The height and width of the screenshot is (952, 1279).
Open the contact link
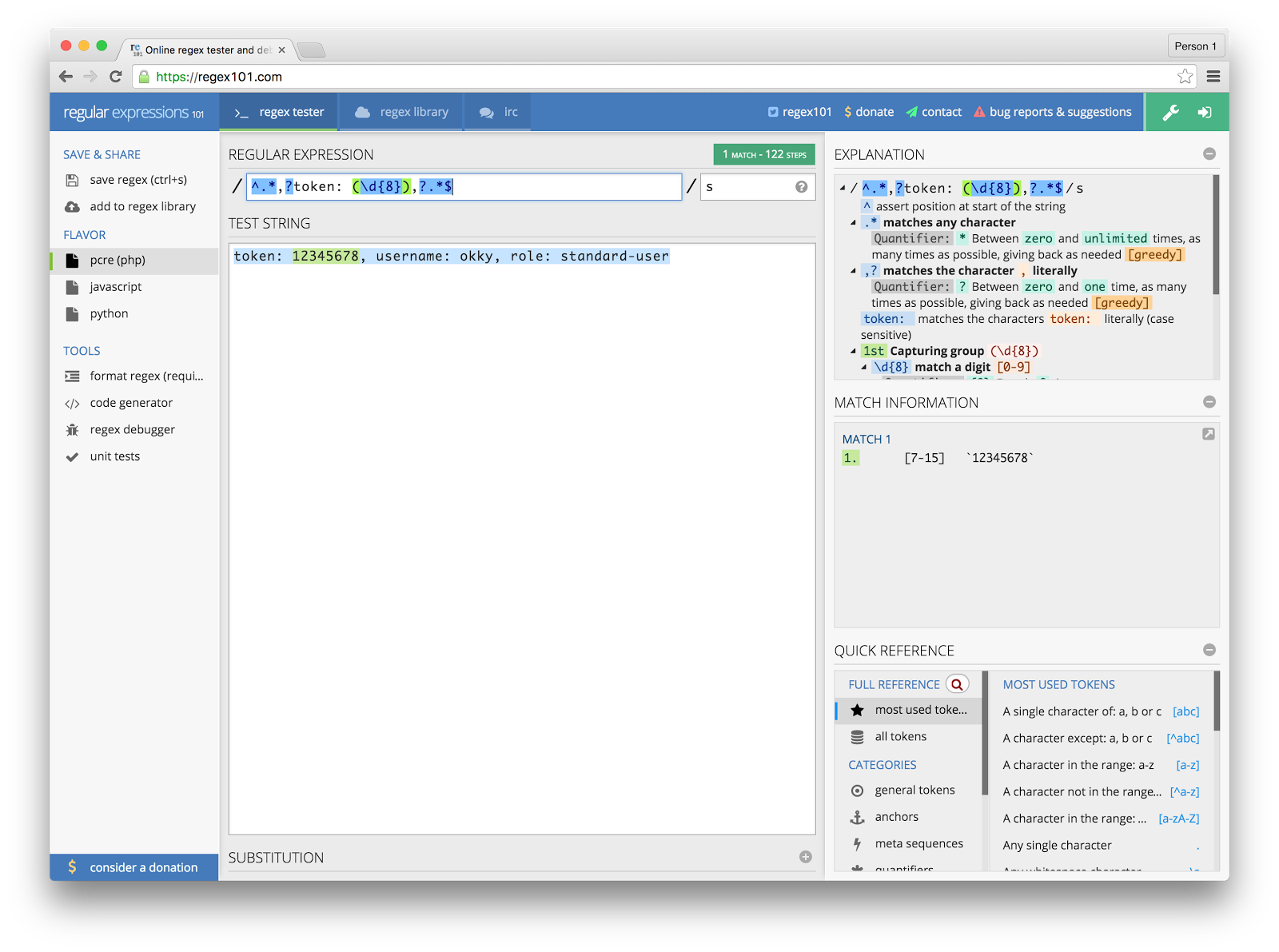934,112
